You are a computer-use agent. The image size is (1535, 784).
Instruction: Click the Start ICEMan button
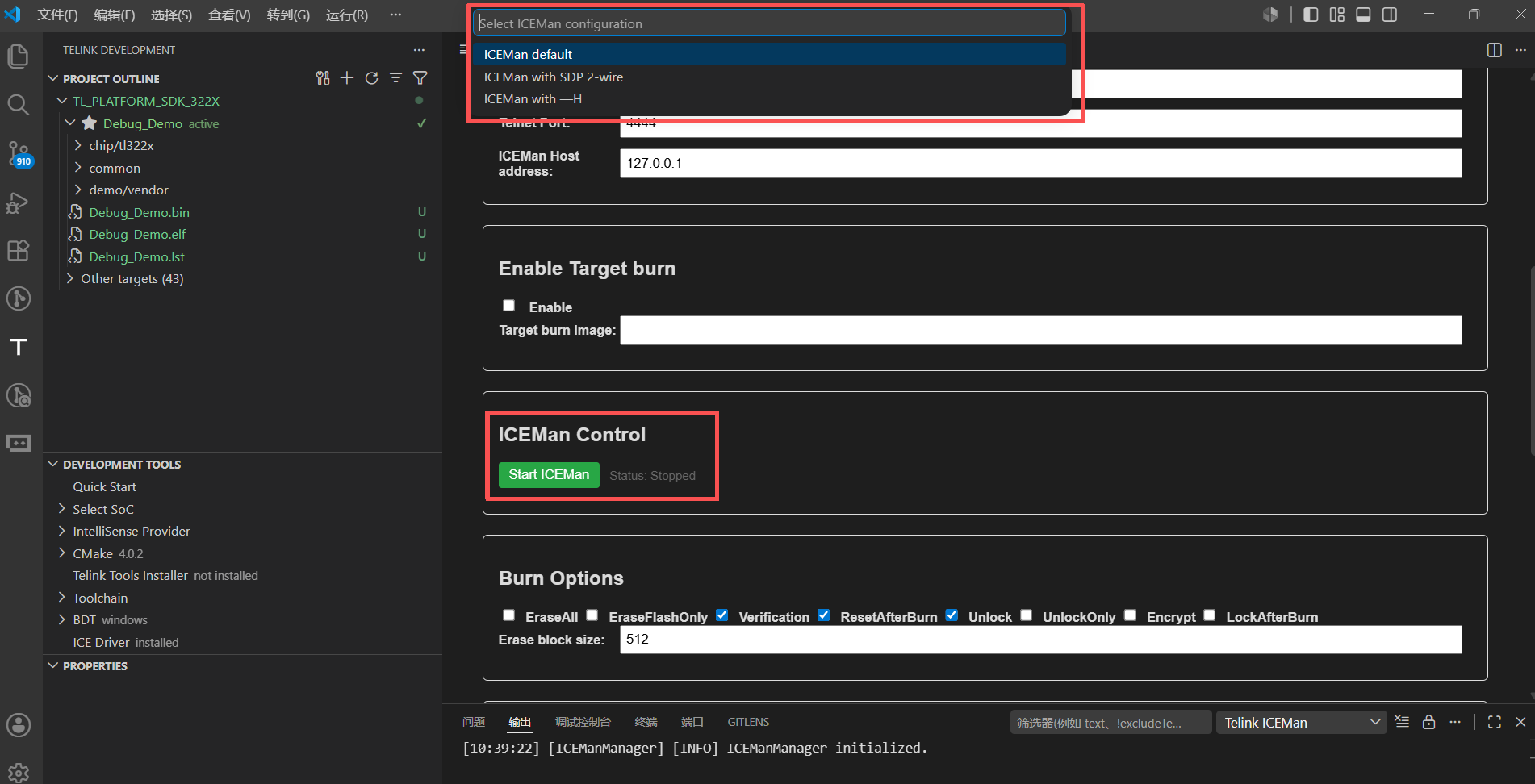click(x=549, y=475)
